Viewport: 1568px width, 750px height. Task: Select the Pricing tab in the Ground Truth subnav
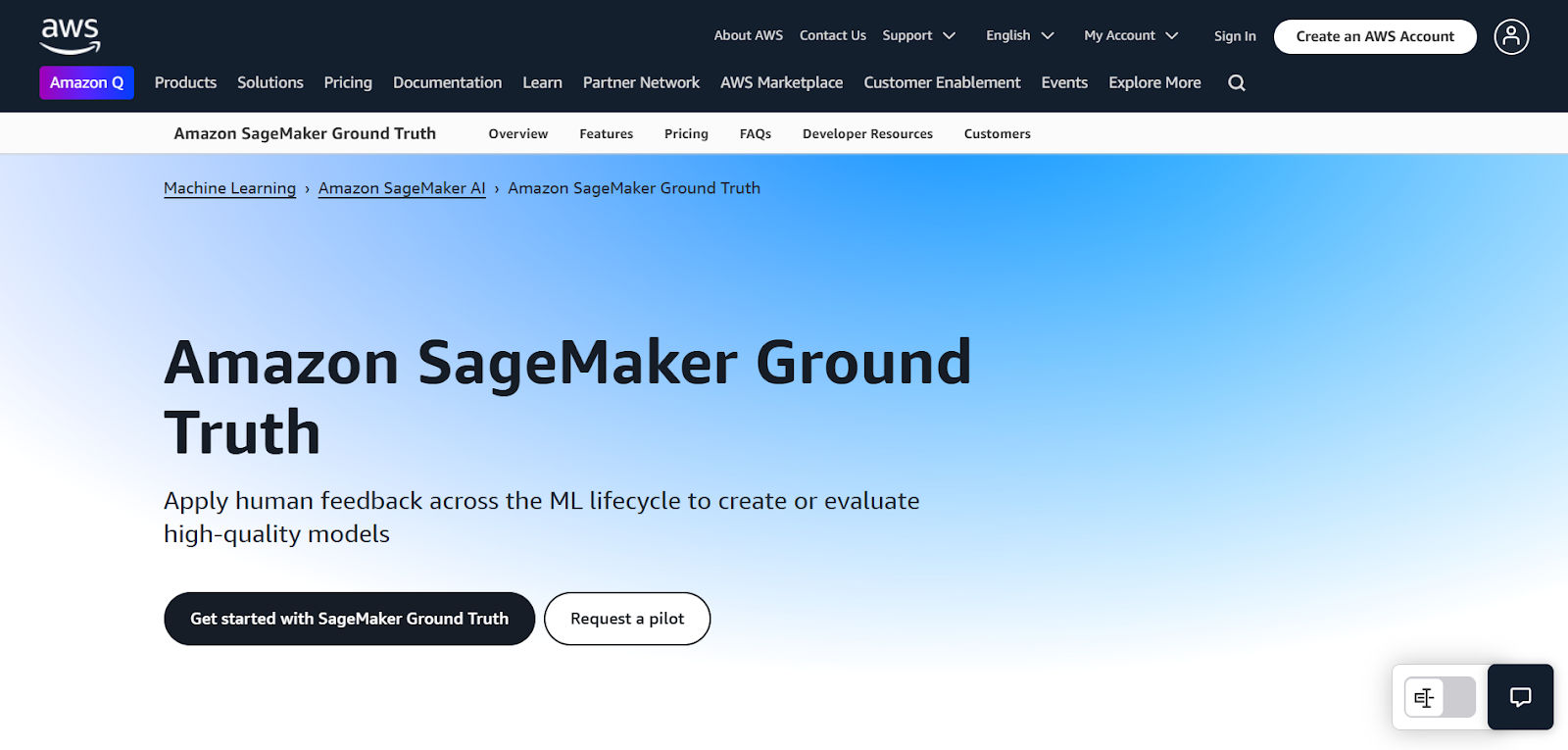tap(686, 133)
